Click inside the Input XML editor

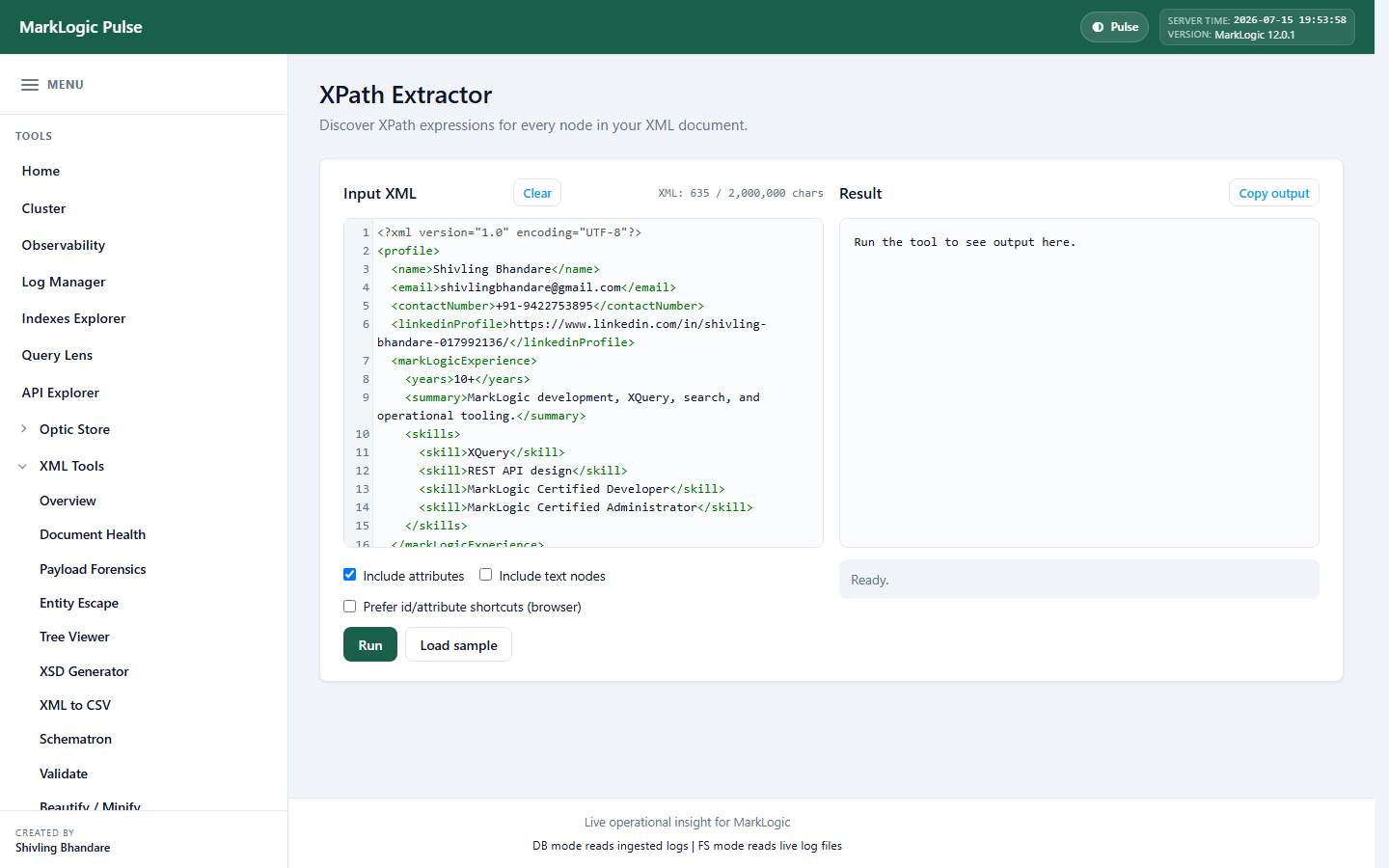point(584,383)
